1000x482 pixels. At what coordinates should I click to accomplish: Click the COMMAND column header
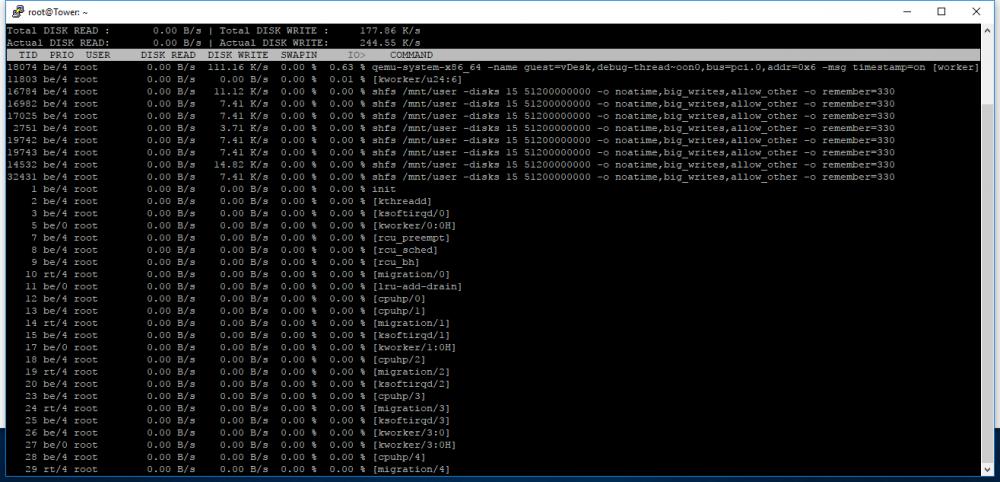click(x=411, y=55)
